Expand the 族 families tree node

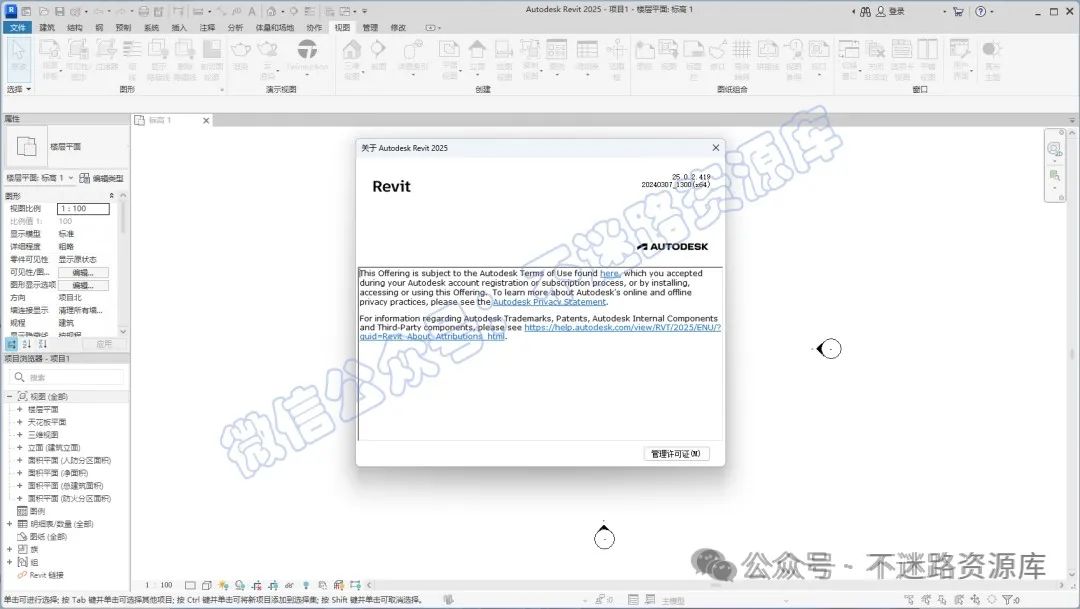click(x=10, y=549)
